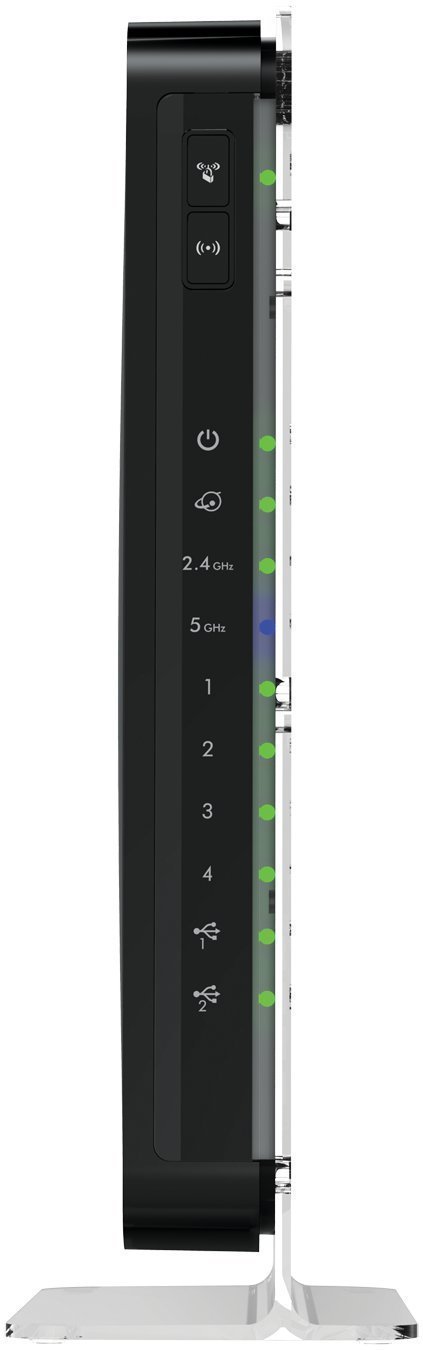Click the green LED next to 2.4 GHz

click(267, 566)
